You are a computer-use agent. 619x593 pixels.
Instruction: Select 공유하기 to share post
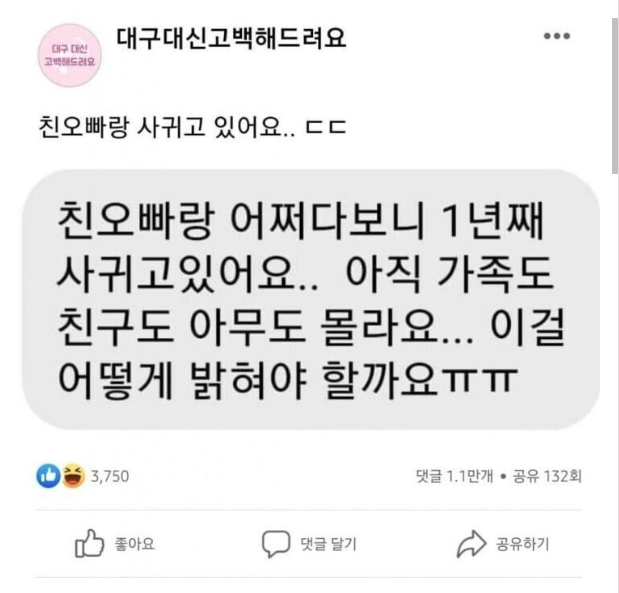(522, 544)
